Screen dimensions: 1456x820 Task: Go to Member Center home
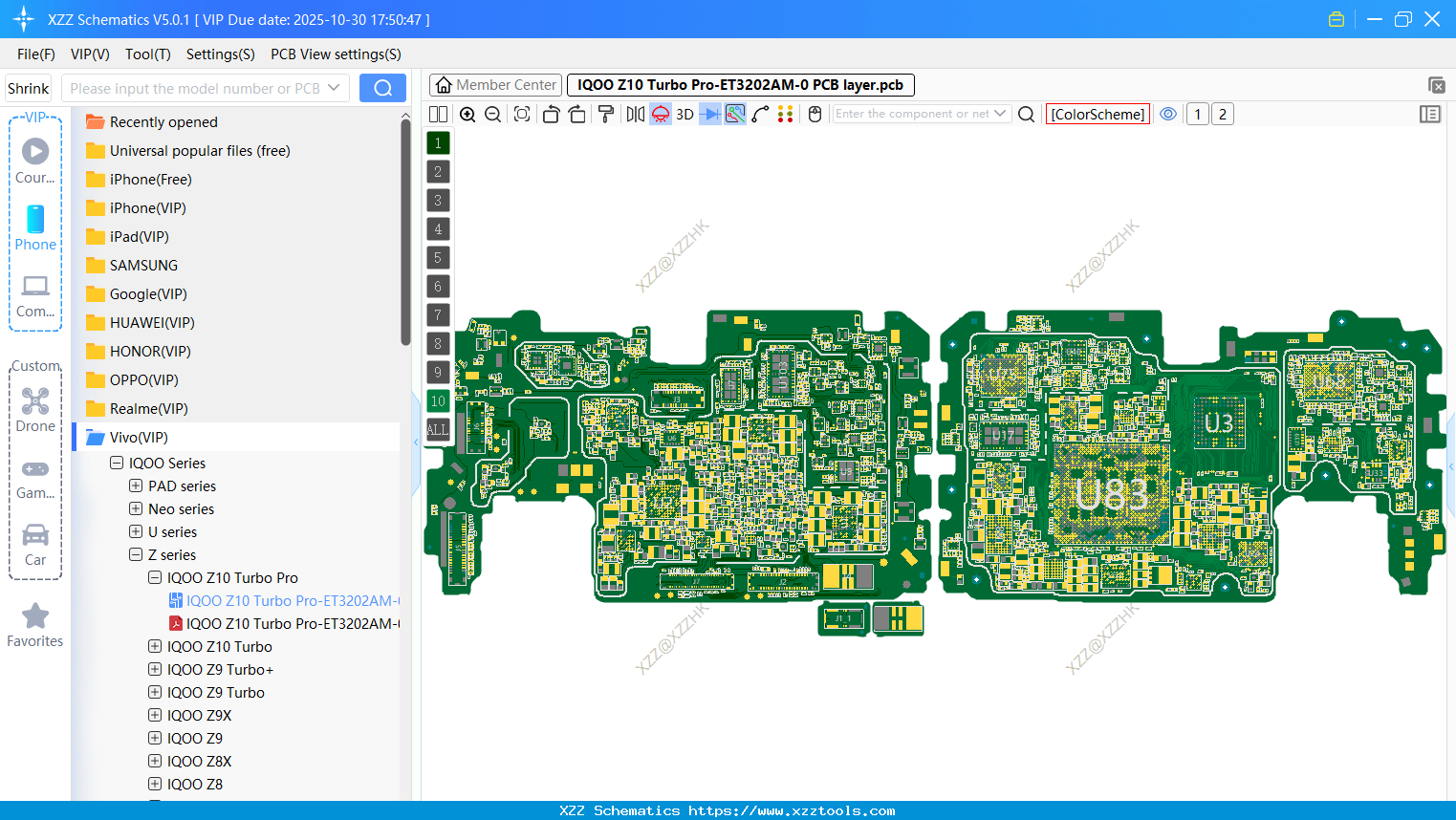click(x=496, y=85)
